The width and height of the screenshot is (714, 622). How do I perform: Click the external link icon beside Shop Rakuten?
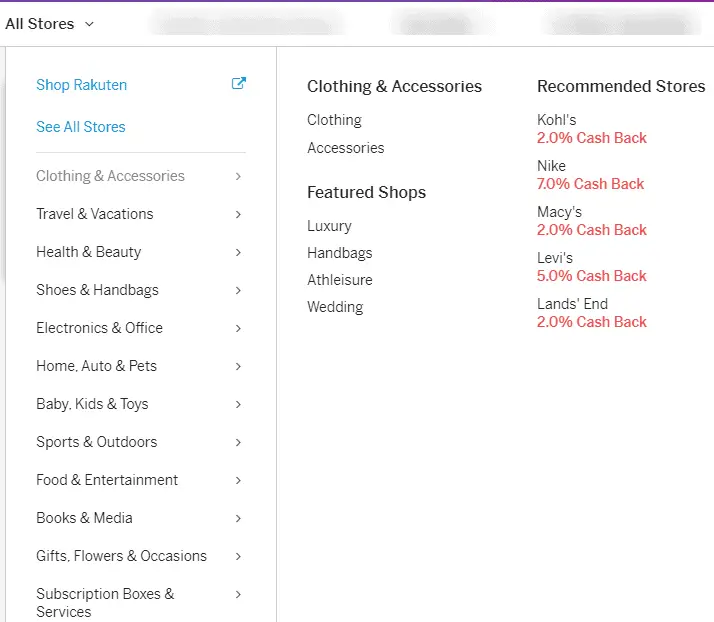coord(239,83)
